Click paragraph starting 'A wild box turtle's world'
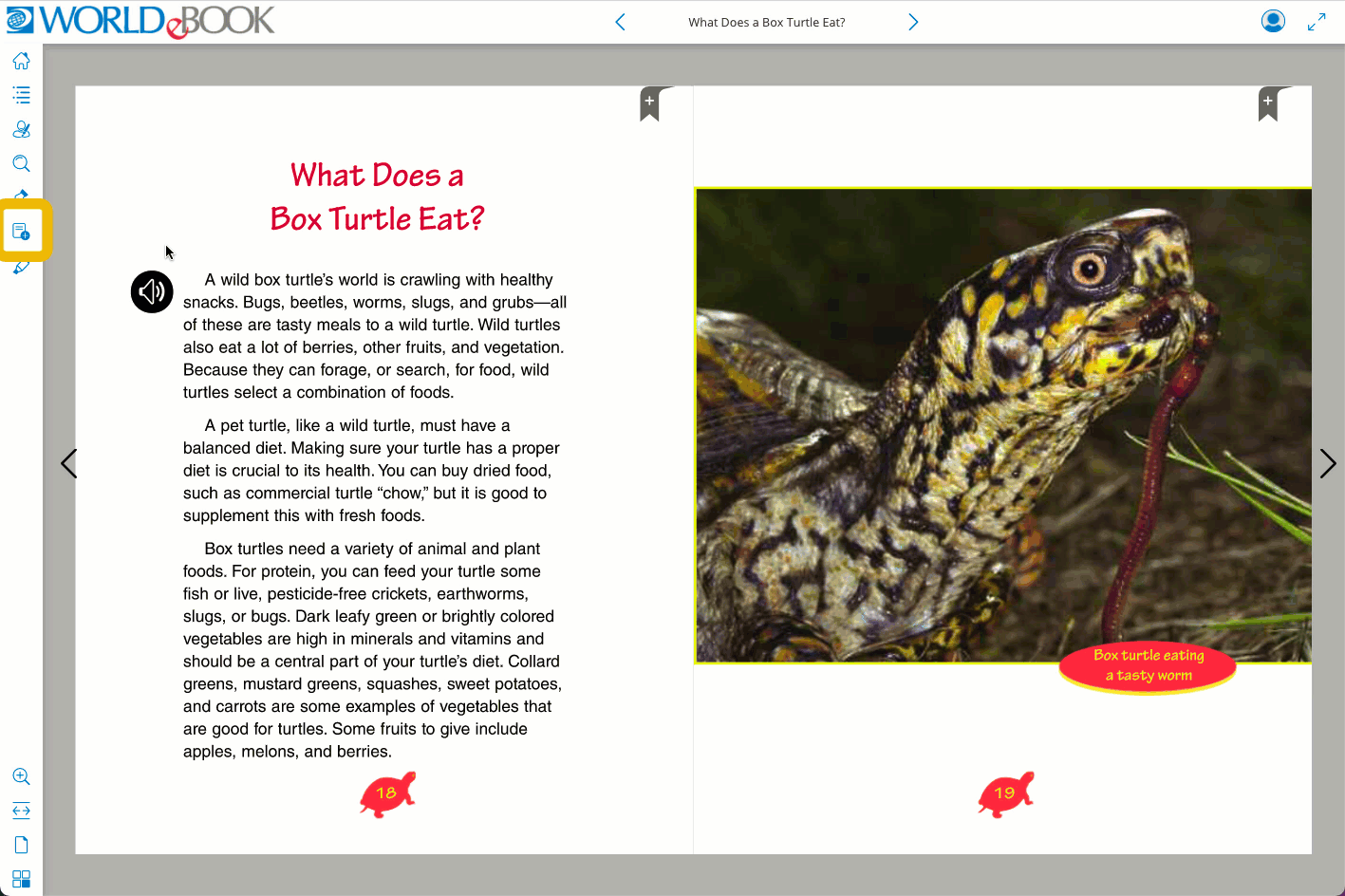The width and height of the screenshot is (1345, 896). tap(375, 336)
